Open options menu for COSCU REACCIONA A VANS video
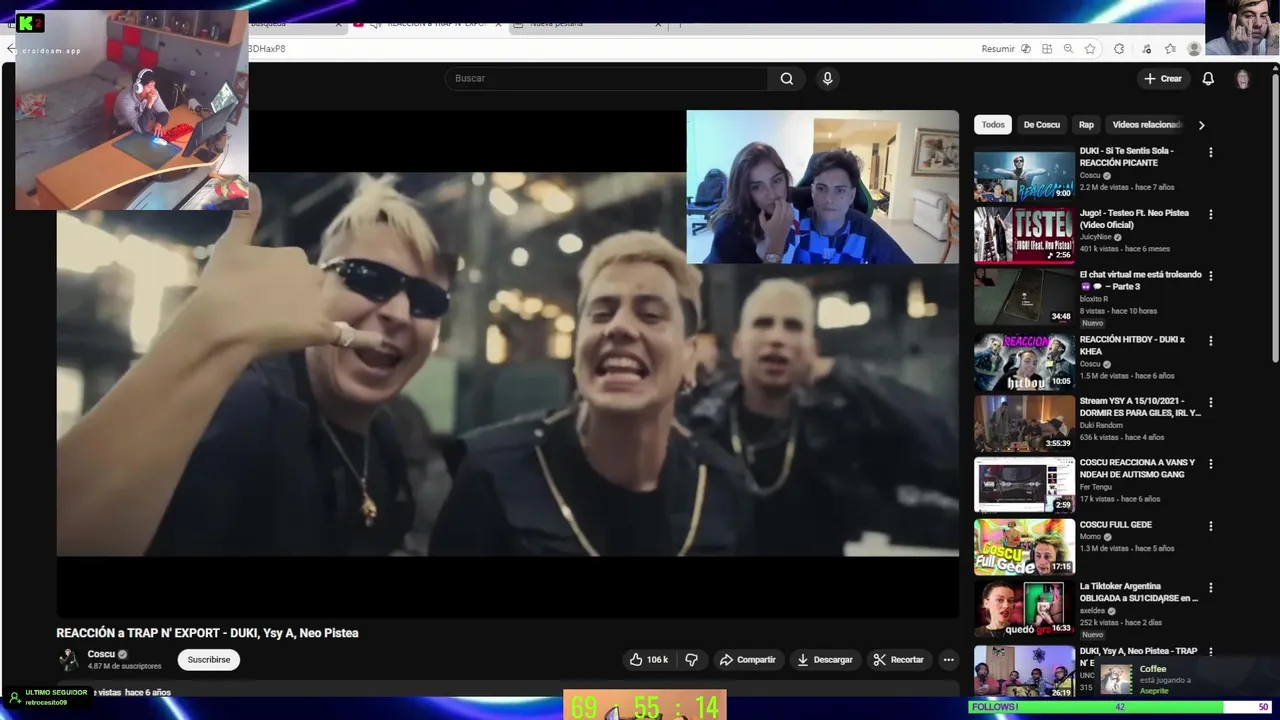Screen dimensions: 1280x720 pyautogui.click(x=1210, y=464)
